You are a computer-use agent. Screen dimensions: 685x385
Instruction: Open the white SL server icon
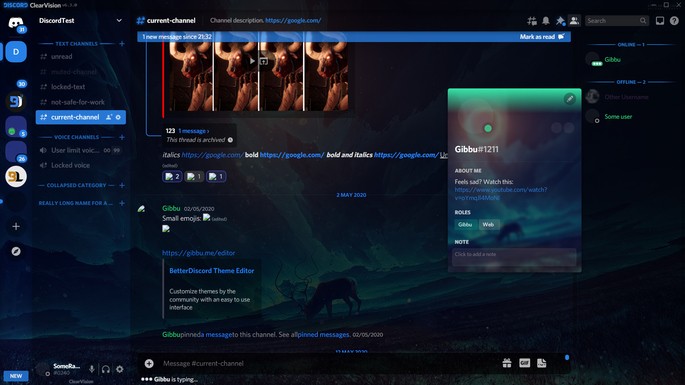tap(16, 177)
